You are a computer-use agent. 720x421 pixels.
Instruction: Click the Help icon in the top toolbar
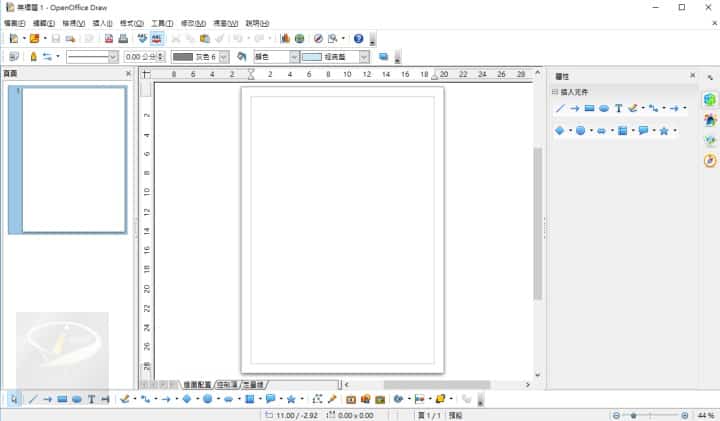tap(358, 39)
